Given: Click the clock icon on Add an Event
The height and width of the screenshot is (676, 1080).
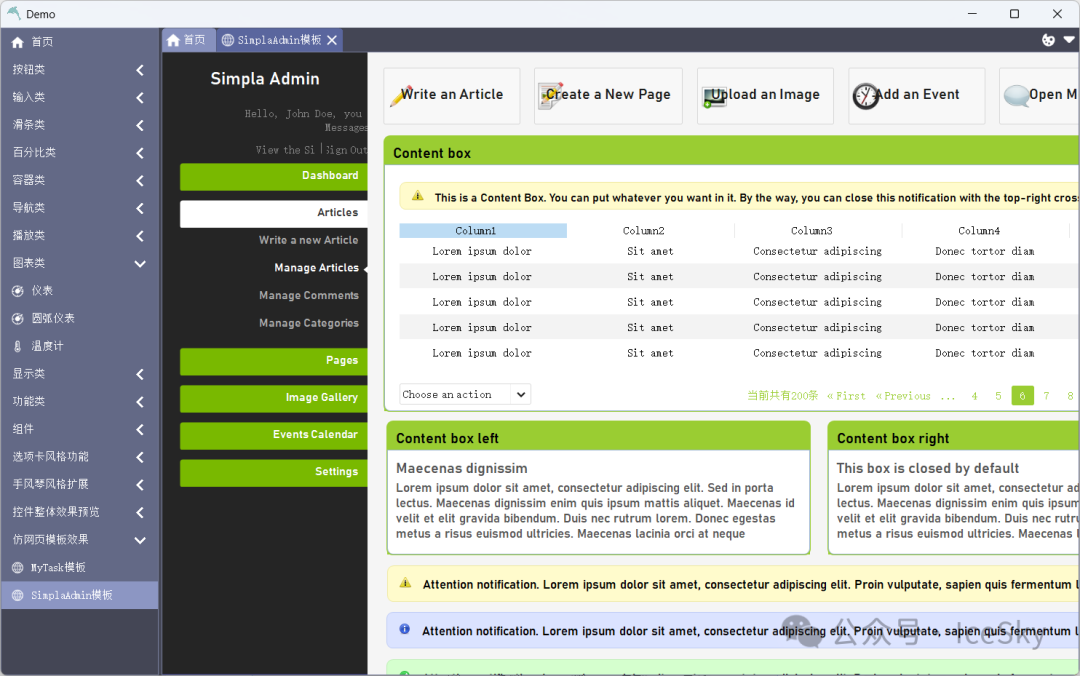Looking at the screenshot, I should coord(865,96).
